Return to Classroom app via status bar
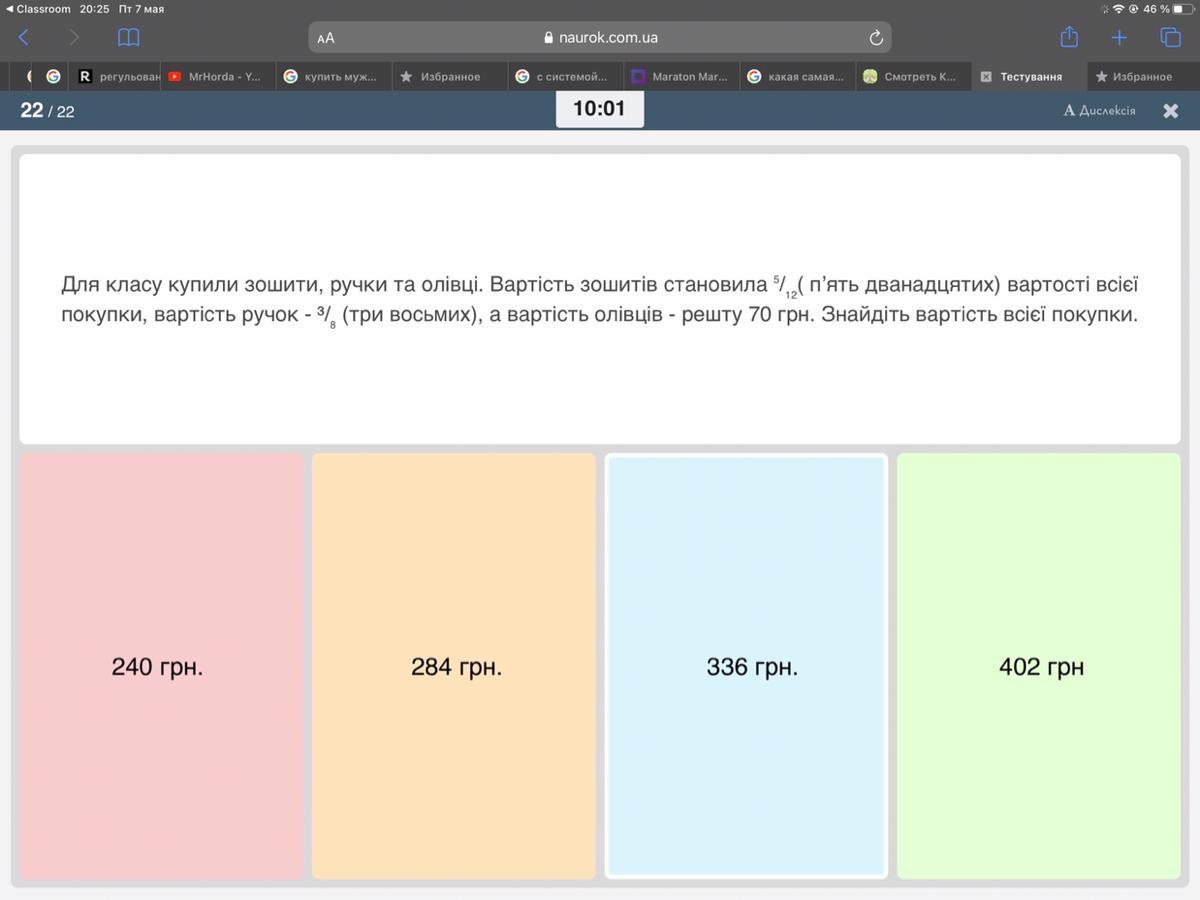The image size is (1200, 900). pyautogui.click(x=38, y=9)
